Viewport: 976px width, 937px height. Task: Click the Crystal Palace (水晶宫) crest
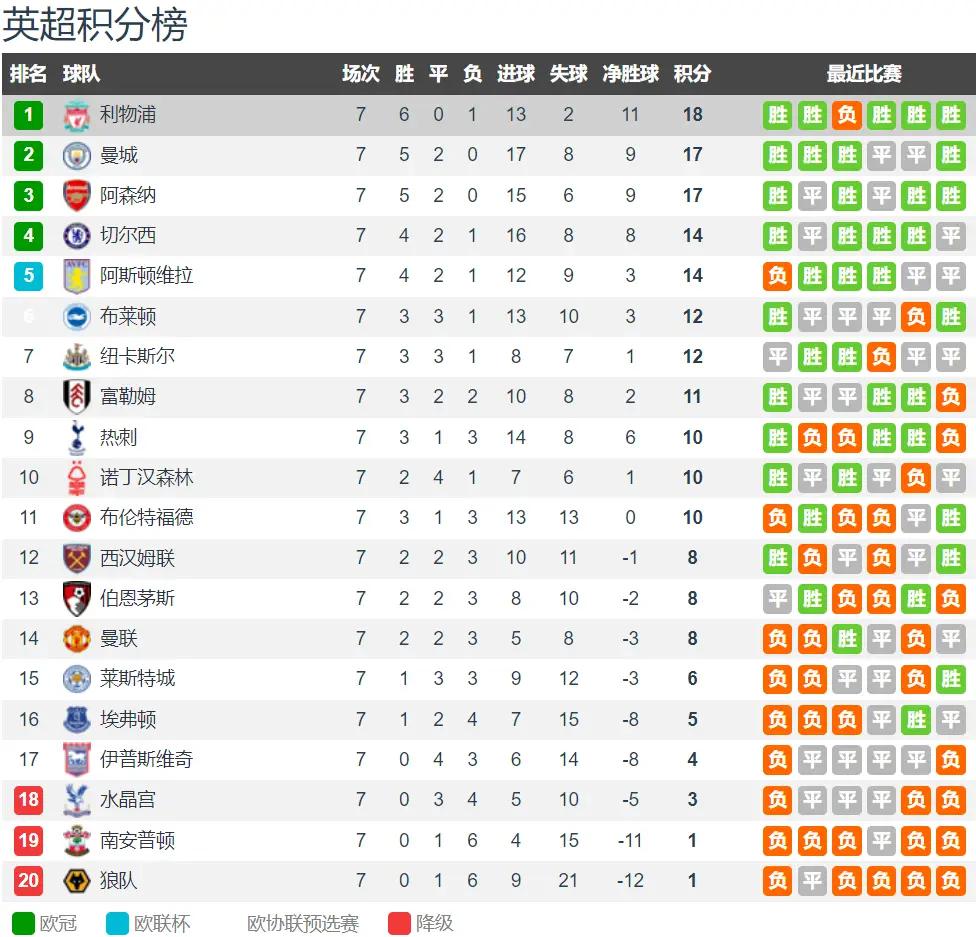click(x=77, y=800)
